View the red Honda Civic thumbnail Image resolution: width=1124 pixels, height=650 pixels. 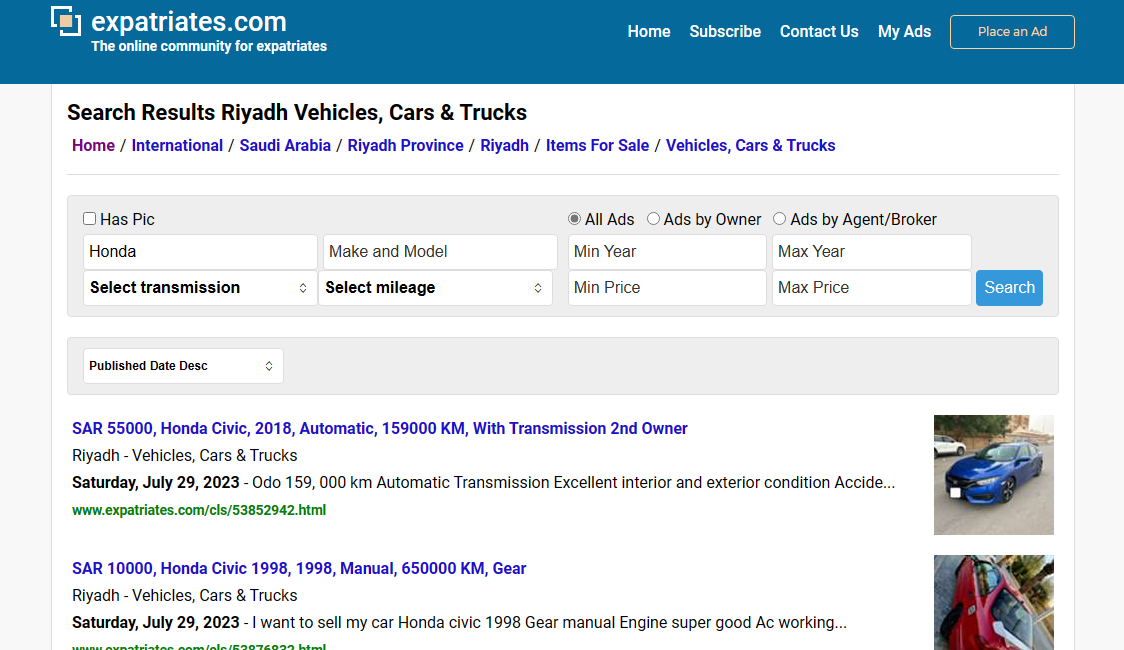coord(994,602)
